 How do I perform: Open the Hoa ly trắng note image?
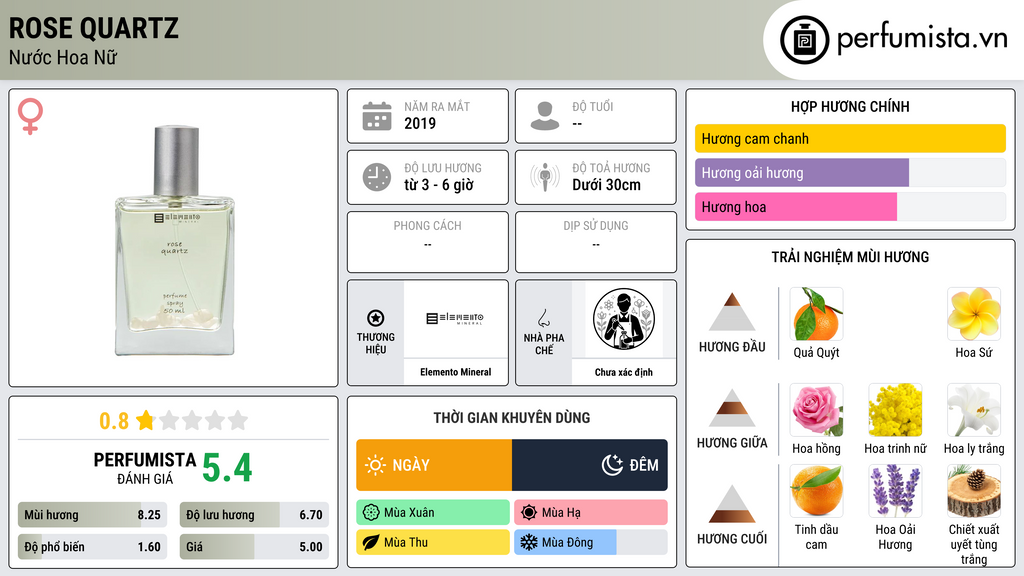tap(974, 410)
